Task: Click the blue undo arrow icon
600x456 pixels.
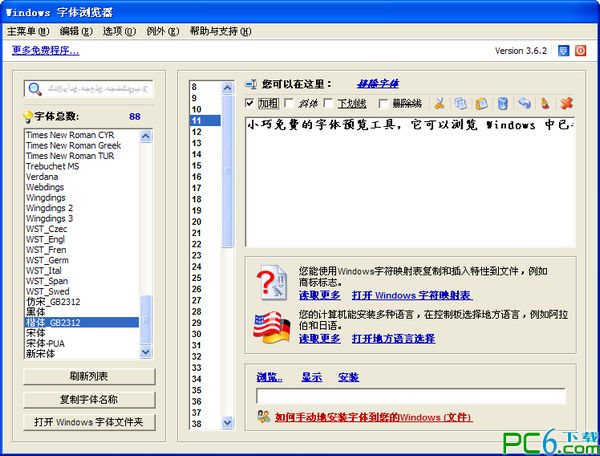Action: (524, 103)
